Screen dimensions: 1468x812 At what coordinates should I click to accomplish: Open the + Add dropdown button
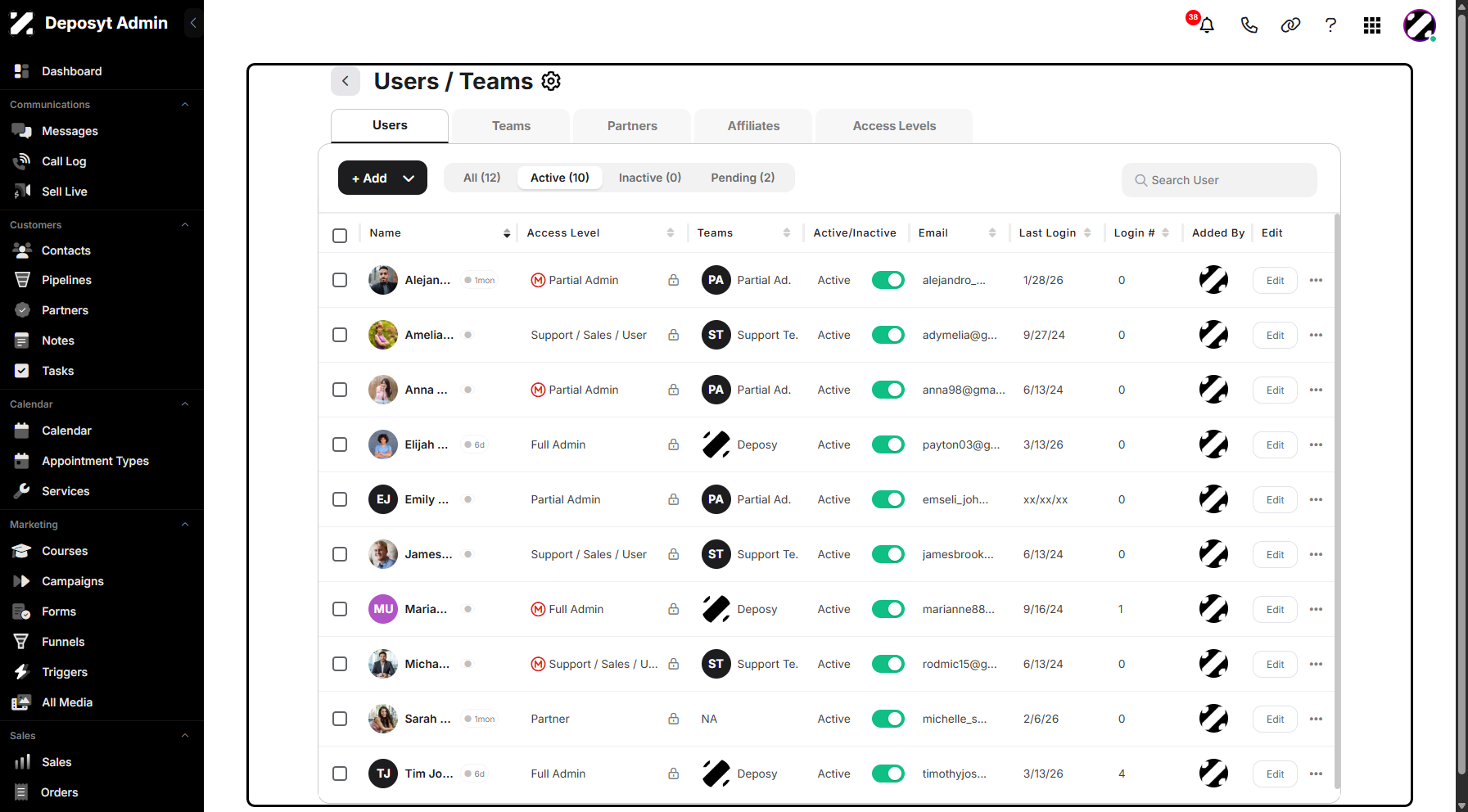(382, 178)
